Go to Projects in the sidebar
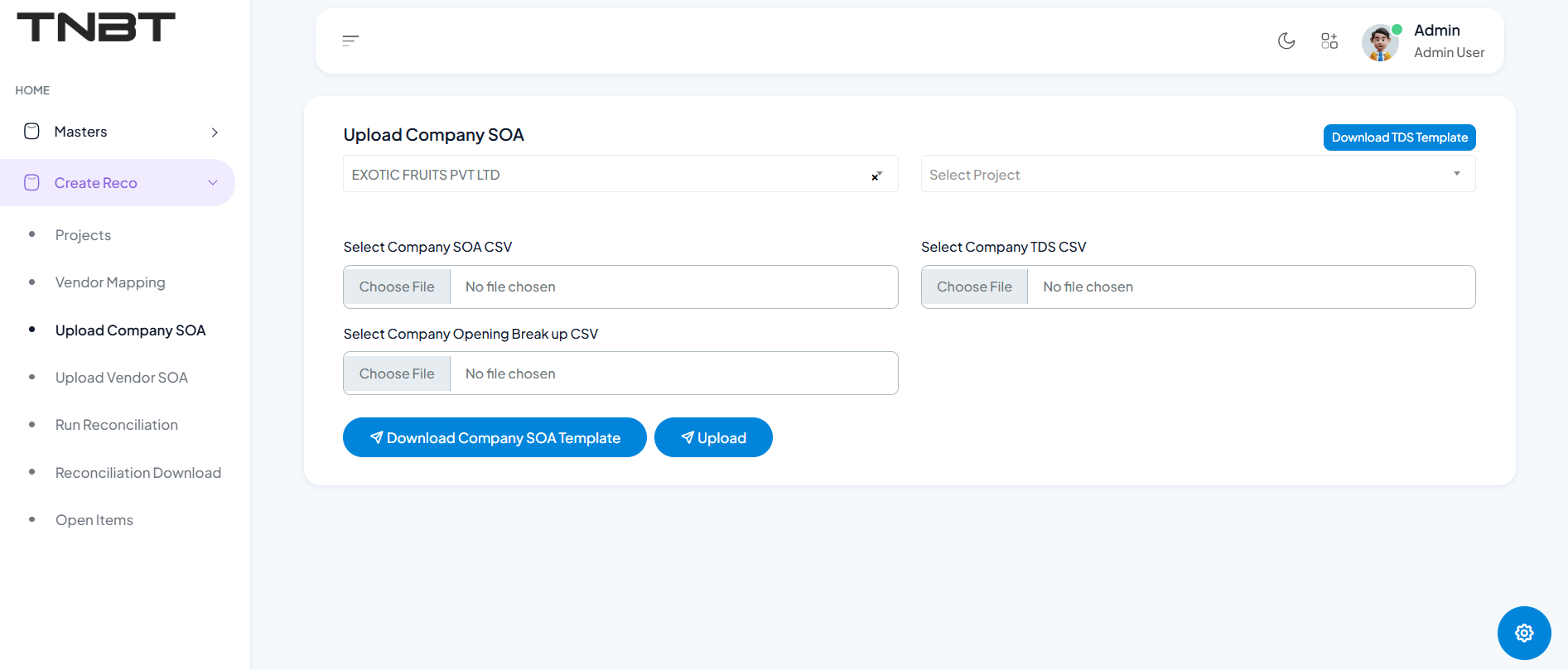 83,235
